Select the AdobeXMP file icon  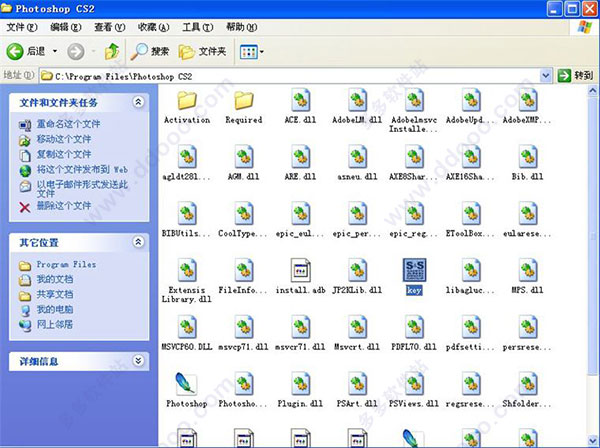[x=528, y=100]
